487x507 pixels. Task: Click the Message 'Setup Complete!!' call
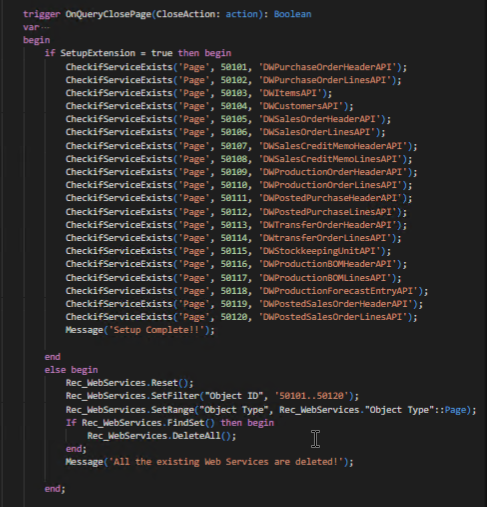click(140, 330)
